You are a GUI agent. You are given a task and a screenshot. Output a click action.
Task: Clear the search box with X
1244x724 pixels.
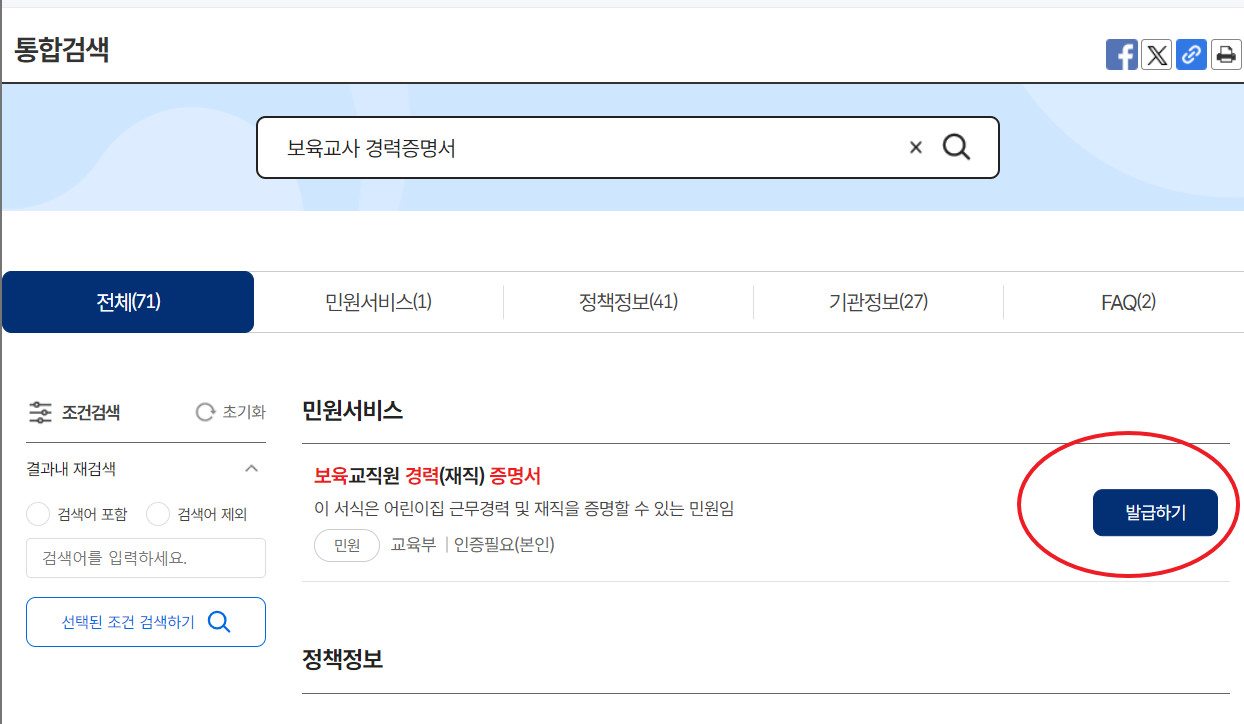pyautogui.click(x=915, y=148)
